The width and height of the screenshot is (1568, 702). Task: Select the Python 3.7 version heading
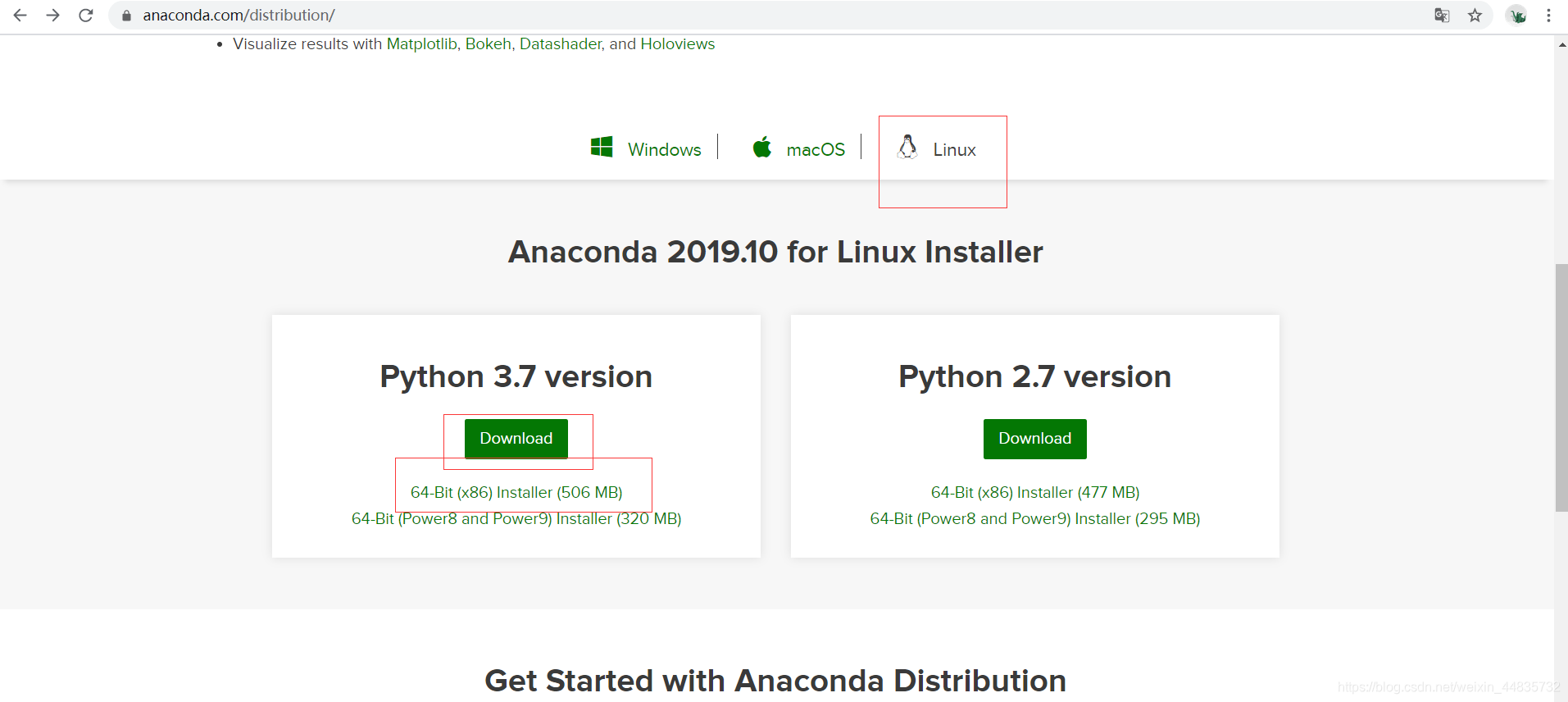coord(516,376)
